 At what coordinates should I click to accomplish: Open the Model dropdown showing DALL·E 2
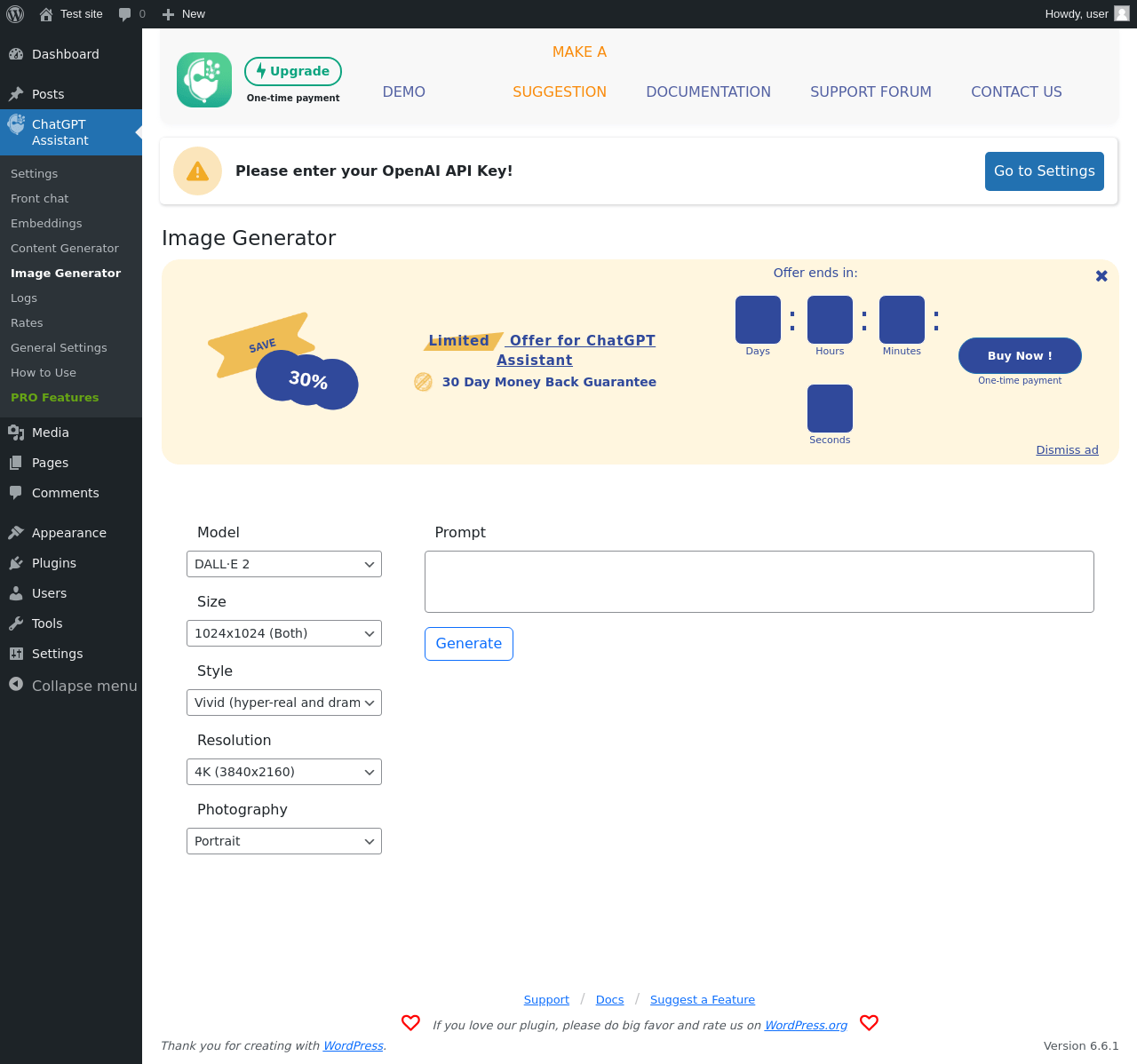tap(284, 564)
